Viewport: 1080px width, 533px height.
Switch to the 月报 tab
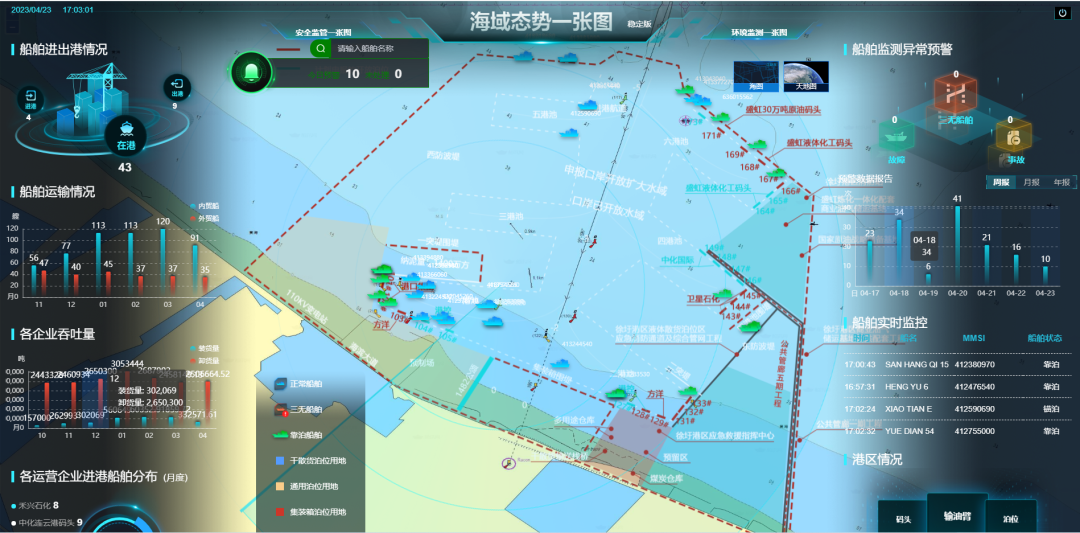tap(1031, 182)
